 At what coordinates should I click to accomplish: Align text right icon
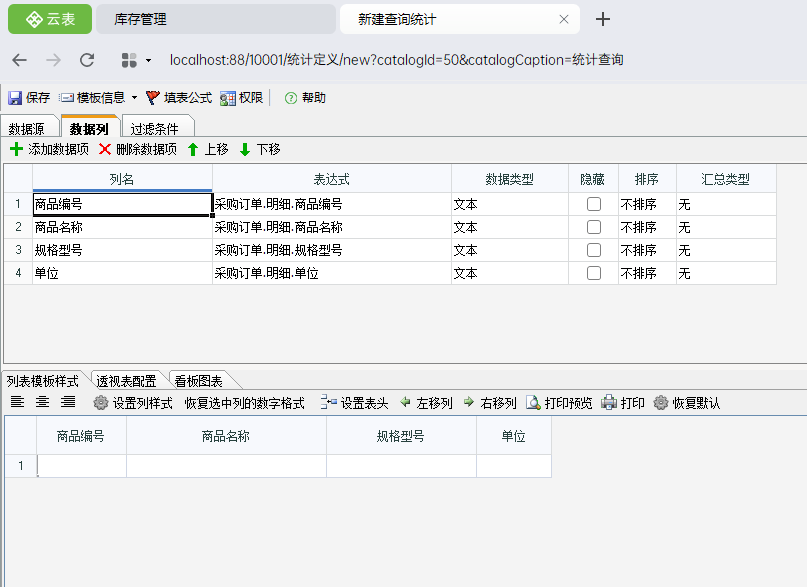click(x=68, y=402)
